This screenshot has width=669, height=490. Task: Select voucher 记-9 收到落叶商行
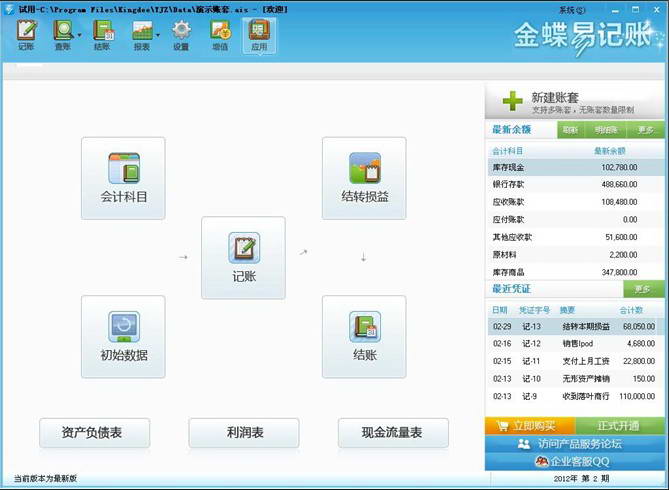(576, 396)
